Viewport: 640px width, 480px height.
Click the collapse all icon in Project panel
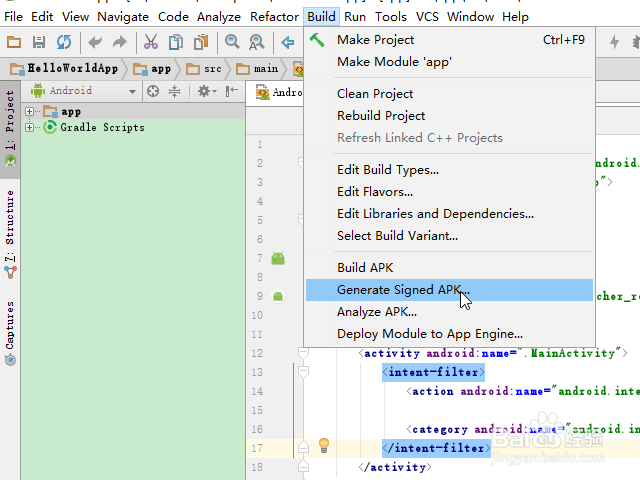[175, 91]
